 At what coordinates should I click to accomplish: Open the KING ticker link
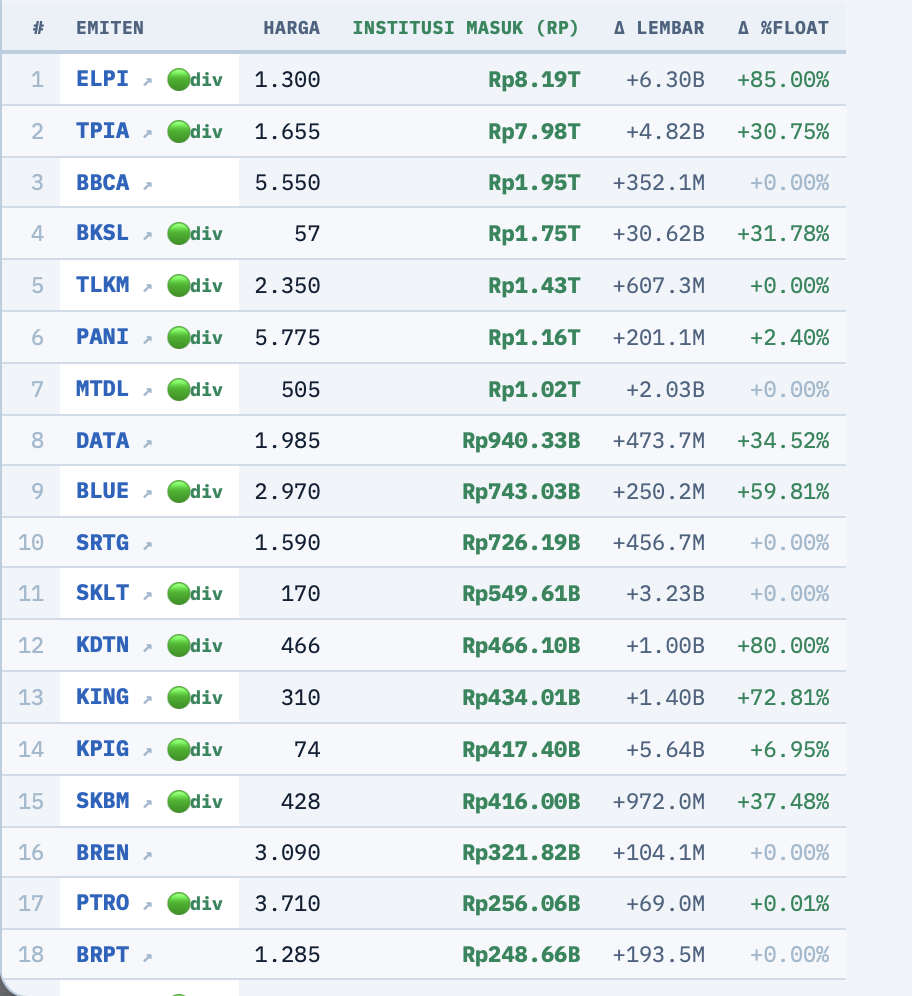(102, 697)
